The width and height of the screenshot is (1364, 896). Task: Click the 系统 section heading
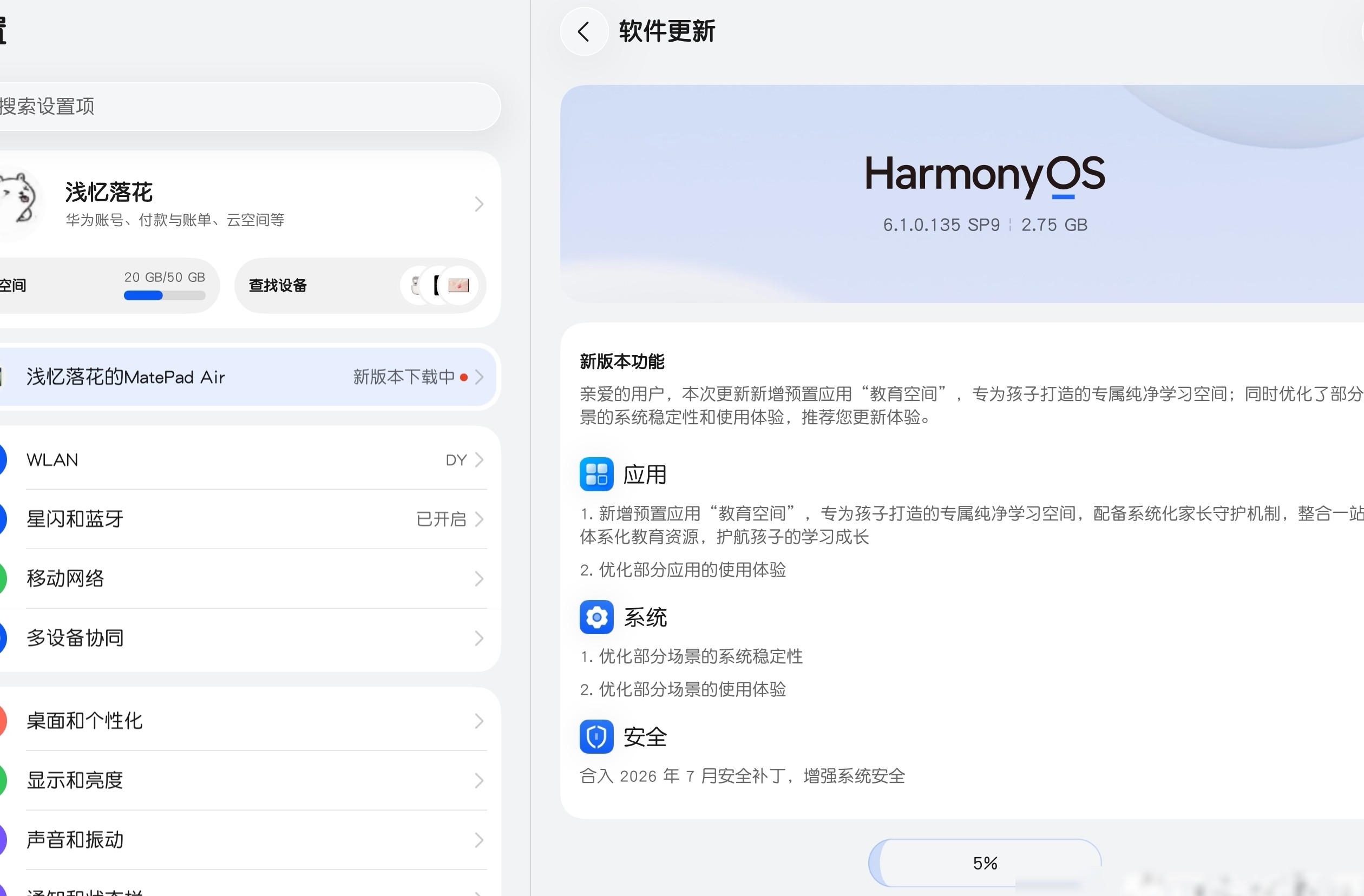tap(645, 617)
